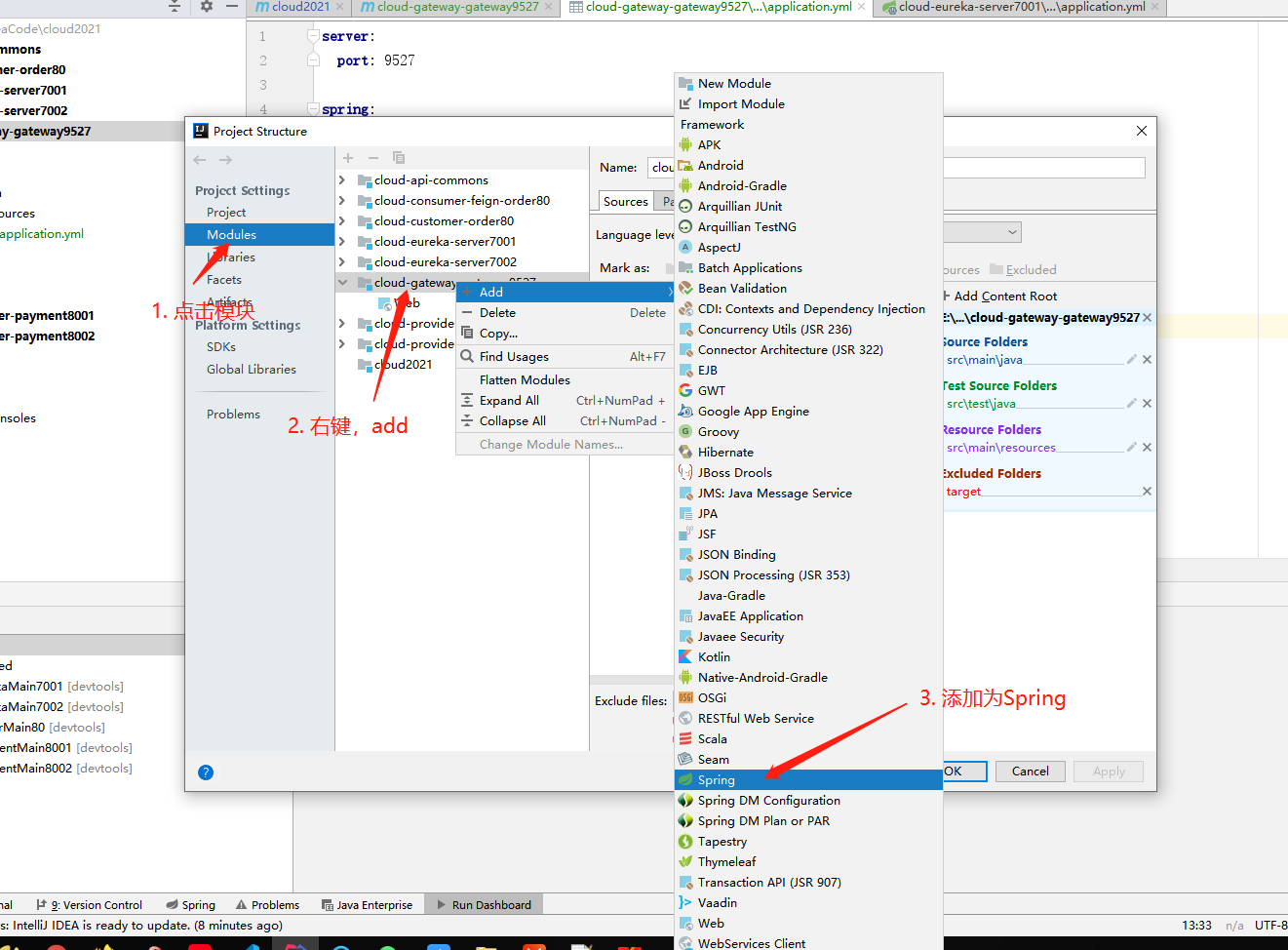Image resolution: width=1288 pixels, height=950 pixels.
Task: Expand cloud-eureka-server7001 module node
Action: click(342, 242)
